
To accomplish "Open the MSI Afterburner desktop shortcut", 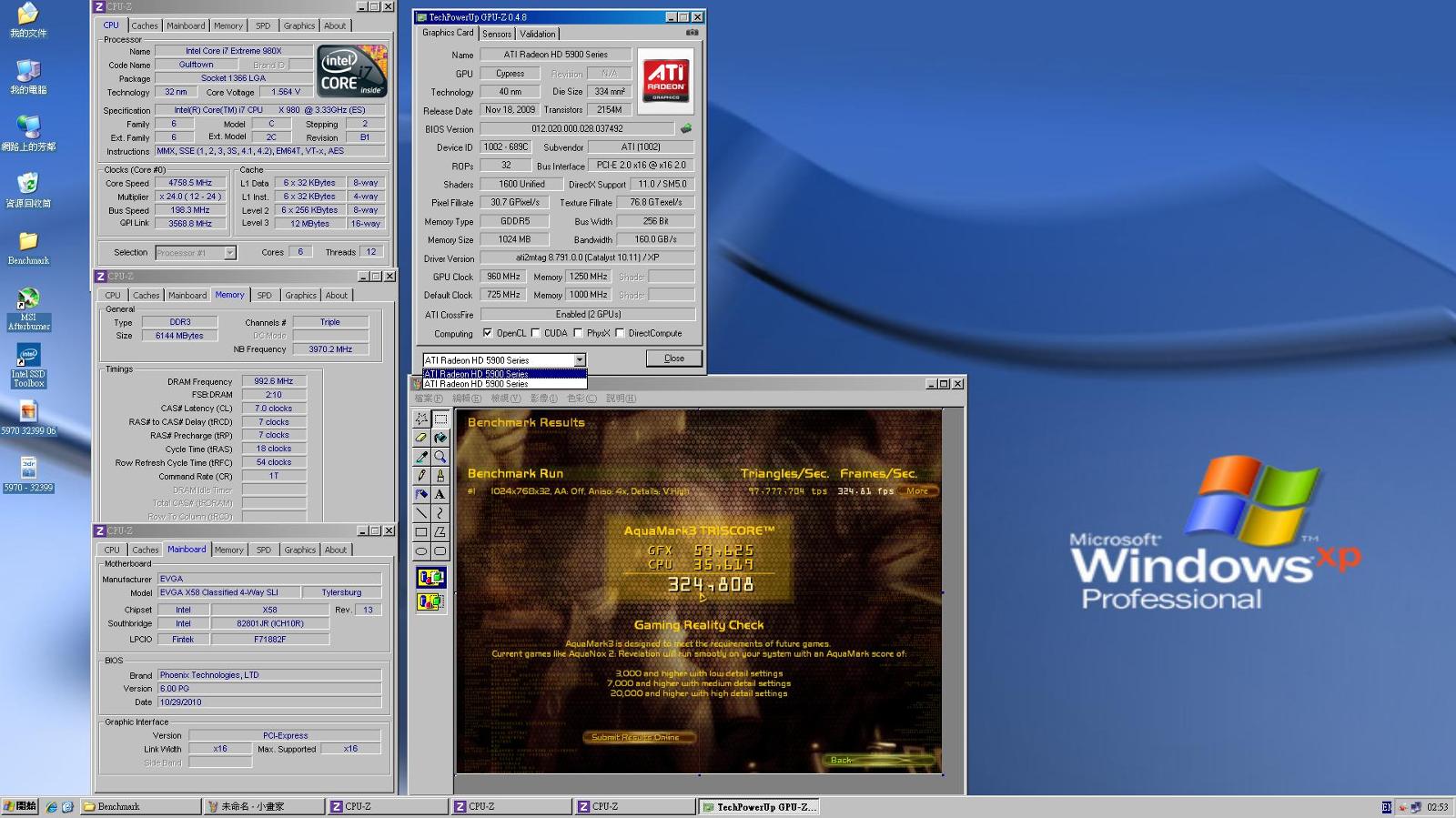I will pos(28,309).
